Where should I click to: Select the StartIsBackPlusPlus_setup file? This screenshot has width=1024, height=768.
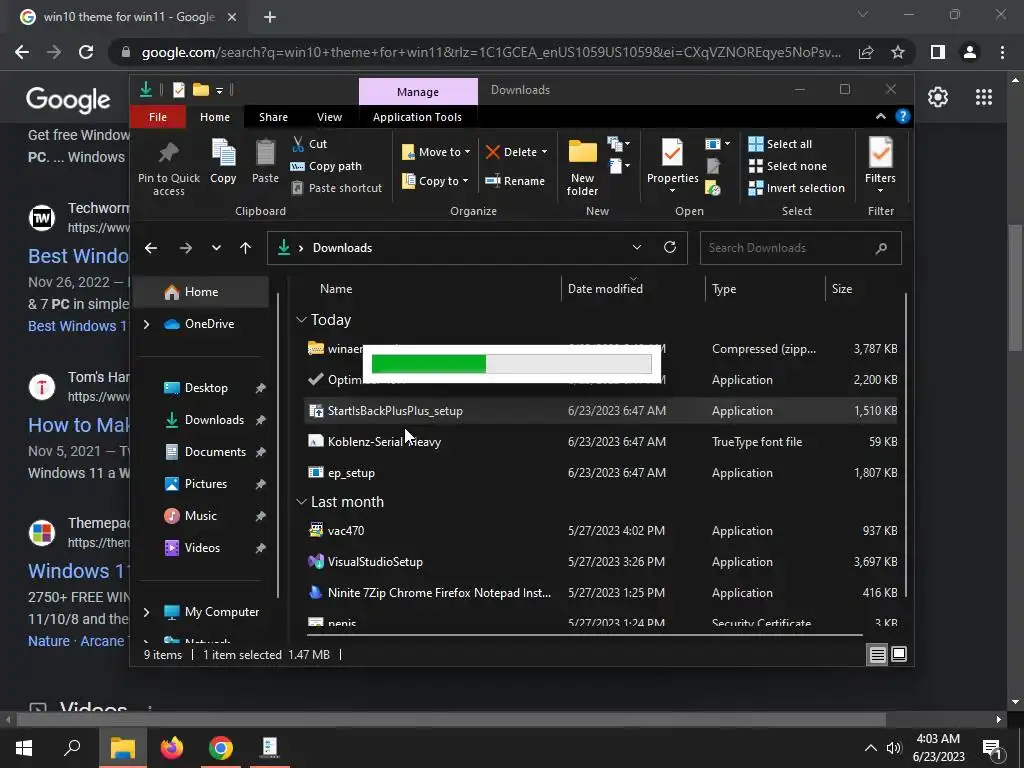(600, 411)
